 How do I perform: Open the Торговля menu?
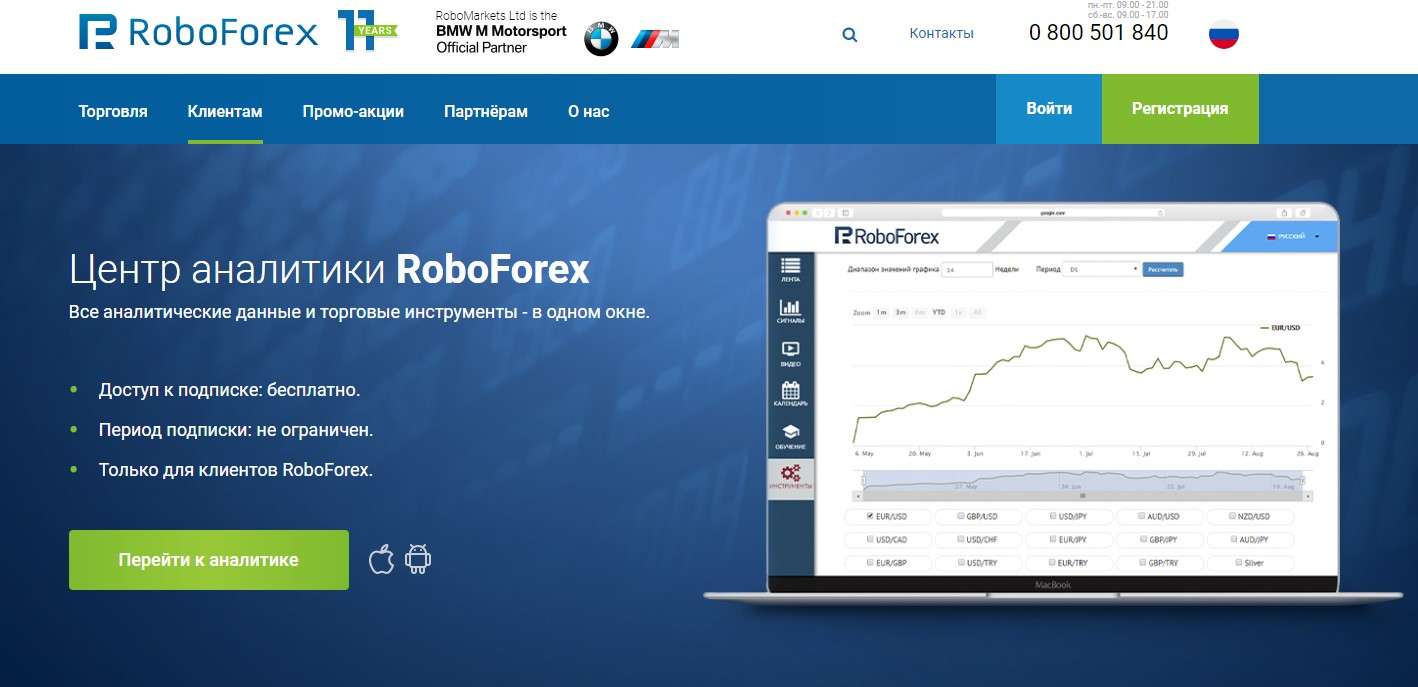pos(113,111)
